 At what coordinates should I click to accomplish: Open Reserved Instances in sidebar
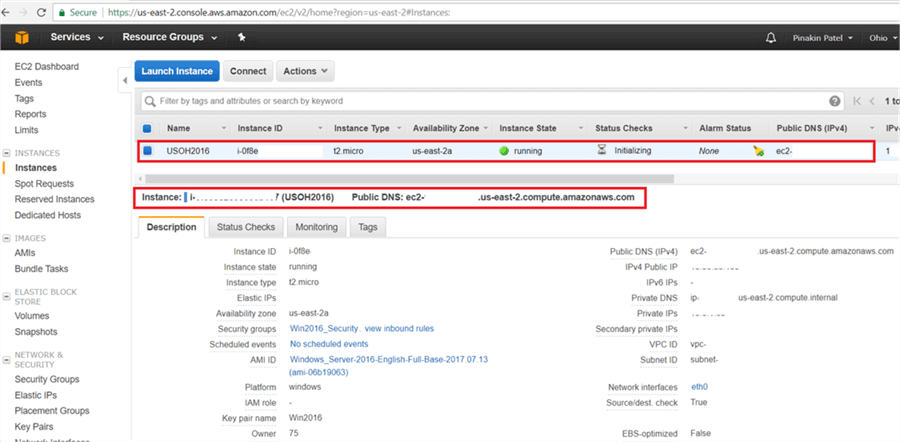click(55, 199)
